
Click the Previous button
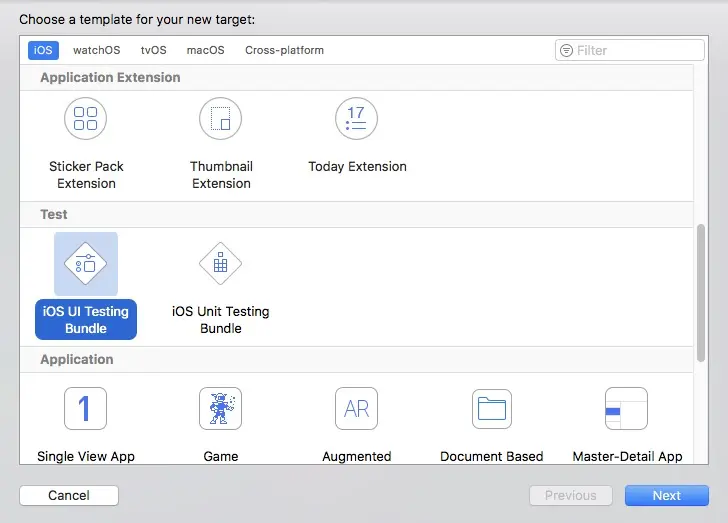coord(571,495)
